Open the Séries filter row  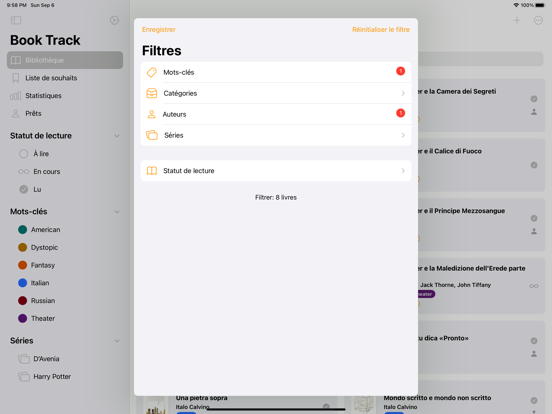(276, 135)
